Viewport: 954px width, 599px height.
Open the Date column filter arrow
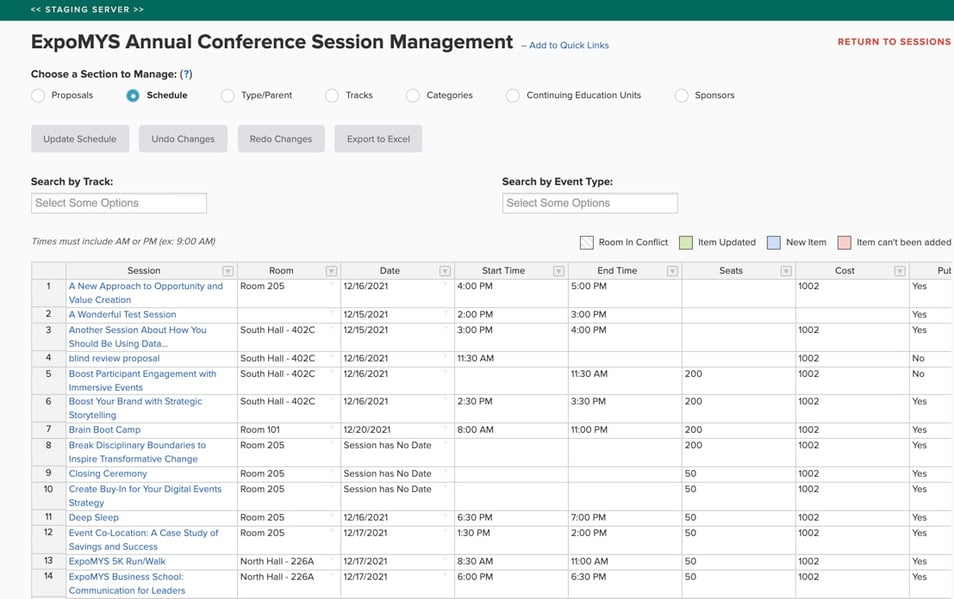(x=445, y=271)
